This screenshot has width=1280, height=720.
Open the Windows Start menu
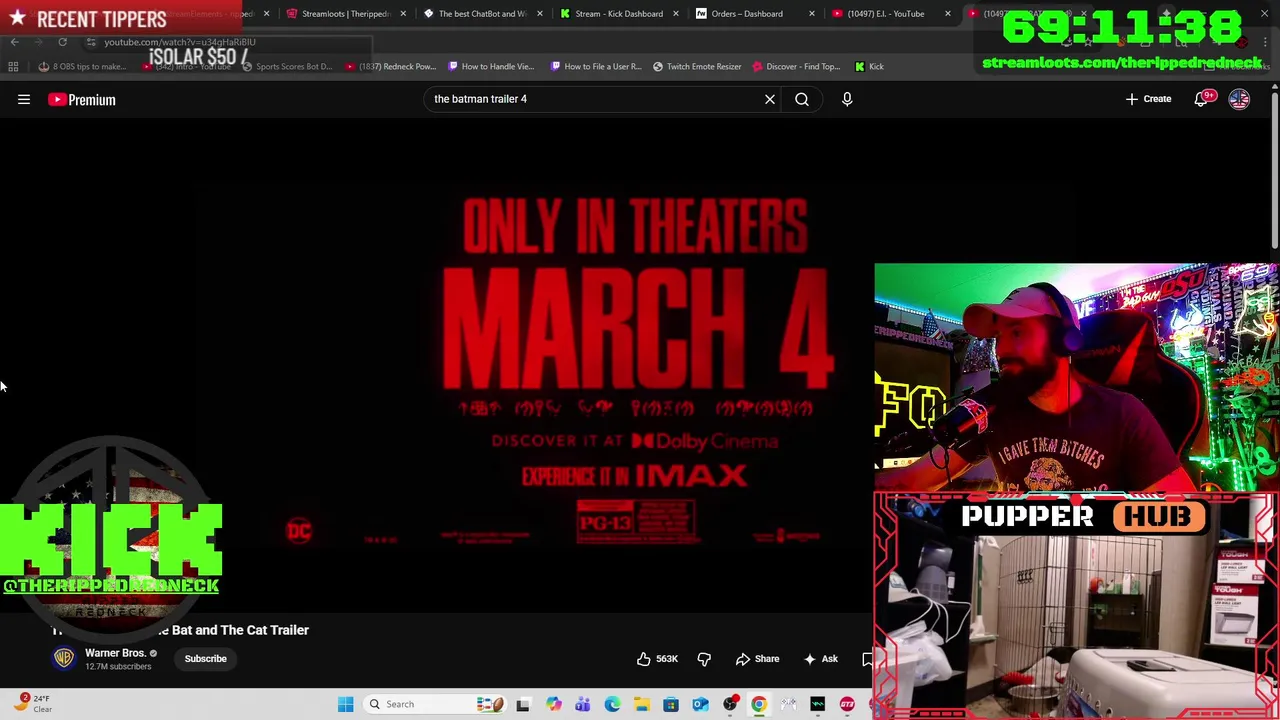345,704
